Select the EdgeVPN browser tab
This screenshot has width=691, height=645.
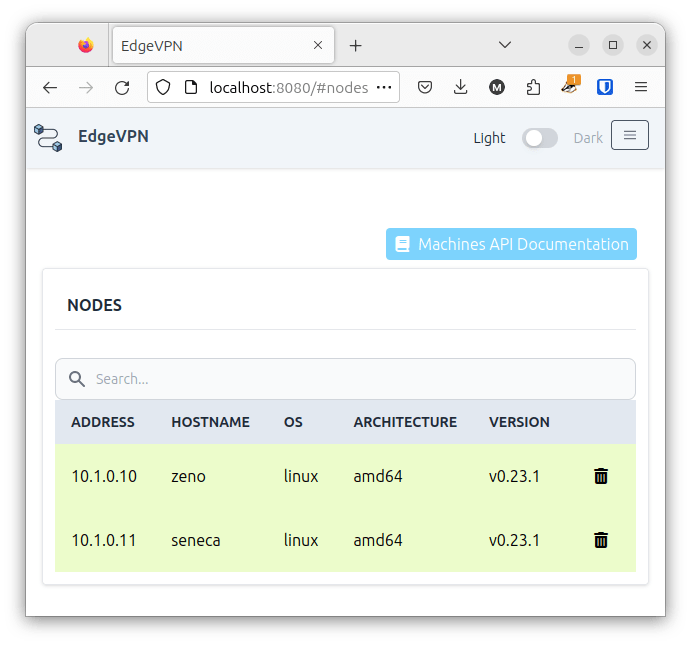click(223, 45)
